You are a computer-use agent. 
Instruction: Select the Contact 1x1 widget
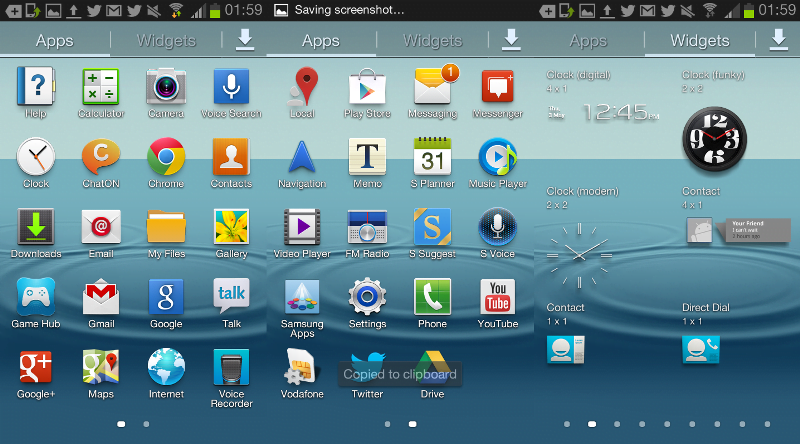click(565, 334)
